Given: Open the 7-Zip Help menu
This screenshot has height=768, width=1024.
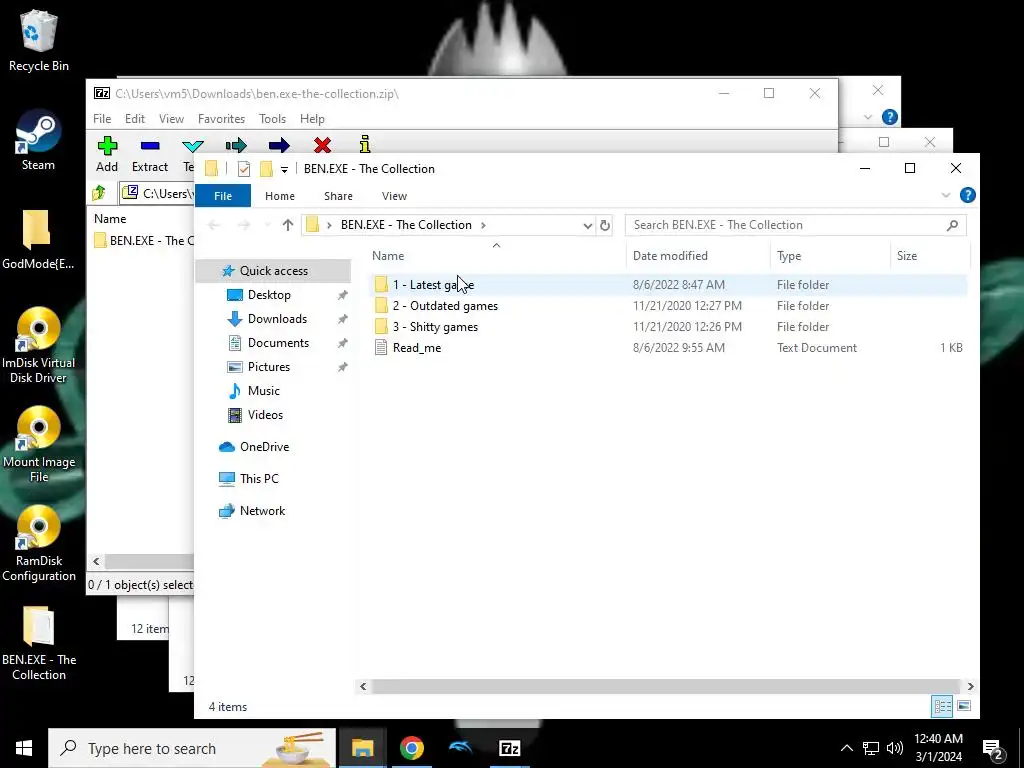Looking at the screenshot, I should coord(312,119).
